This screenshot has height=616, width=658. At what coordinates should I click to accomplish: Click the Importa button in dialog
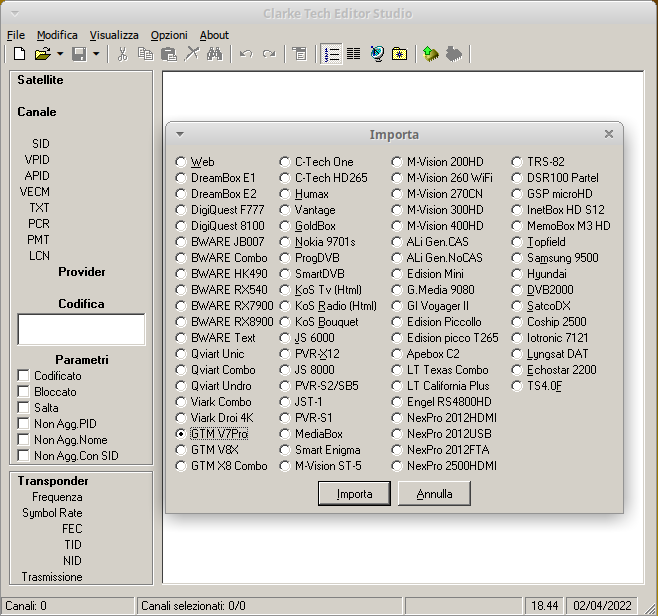(354, 493)
